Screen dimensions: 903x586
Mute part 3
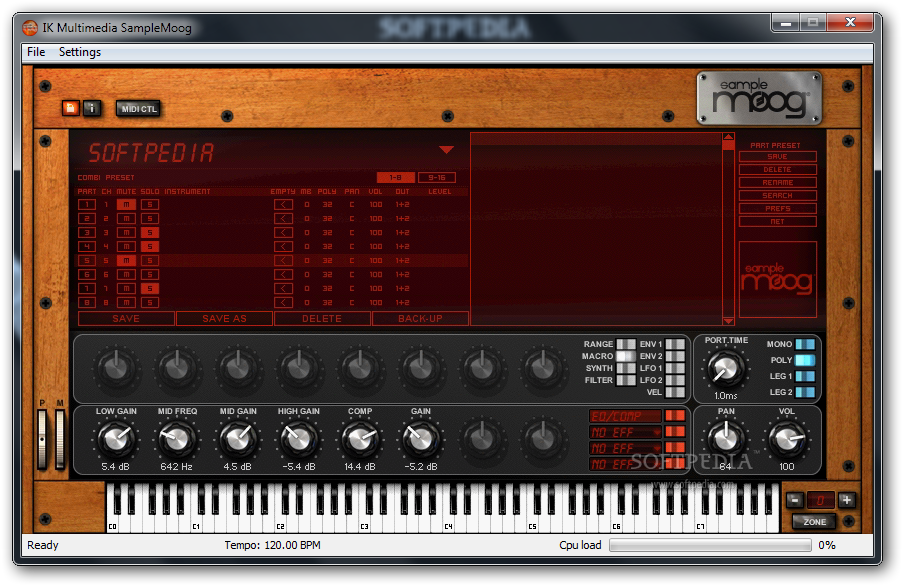126,233
